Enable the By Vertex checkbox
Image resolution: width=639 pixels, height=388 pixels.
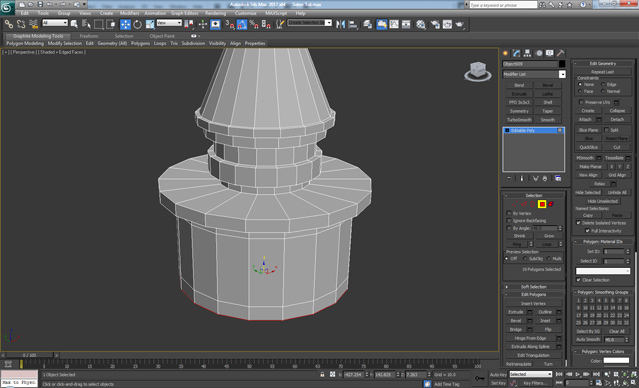point(509,213)
